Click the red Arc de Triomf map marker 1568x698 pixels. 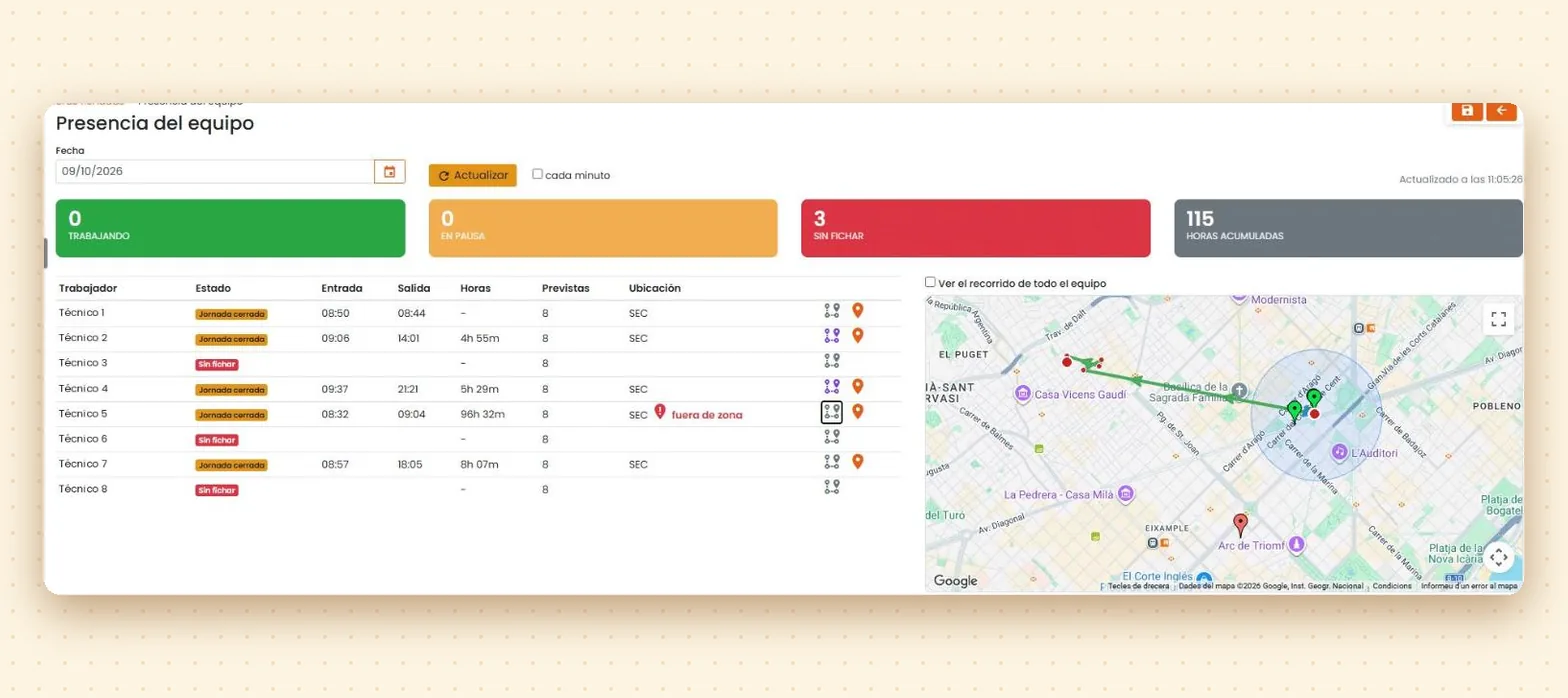pos(1241,525)
